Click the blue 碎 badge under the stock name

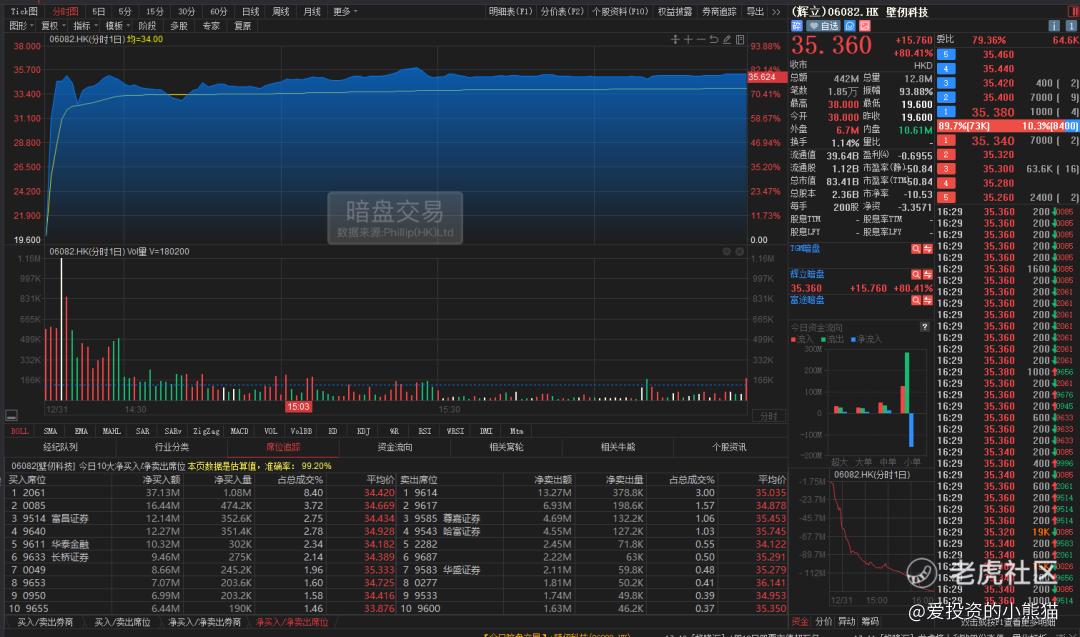[796, 26]
